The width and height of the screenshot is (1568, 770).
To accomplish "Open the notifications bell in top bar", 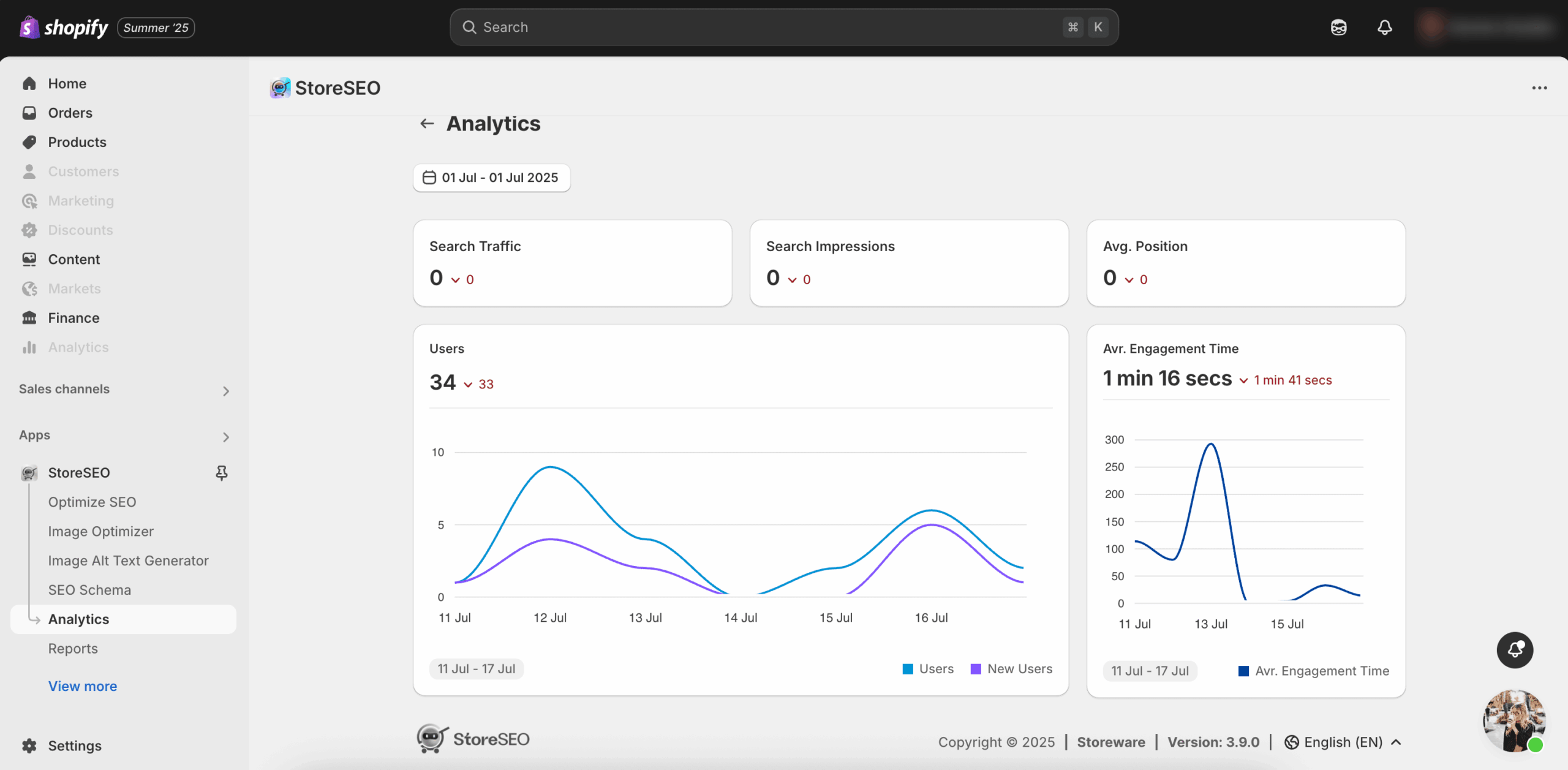I will pos(1385,28).
